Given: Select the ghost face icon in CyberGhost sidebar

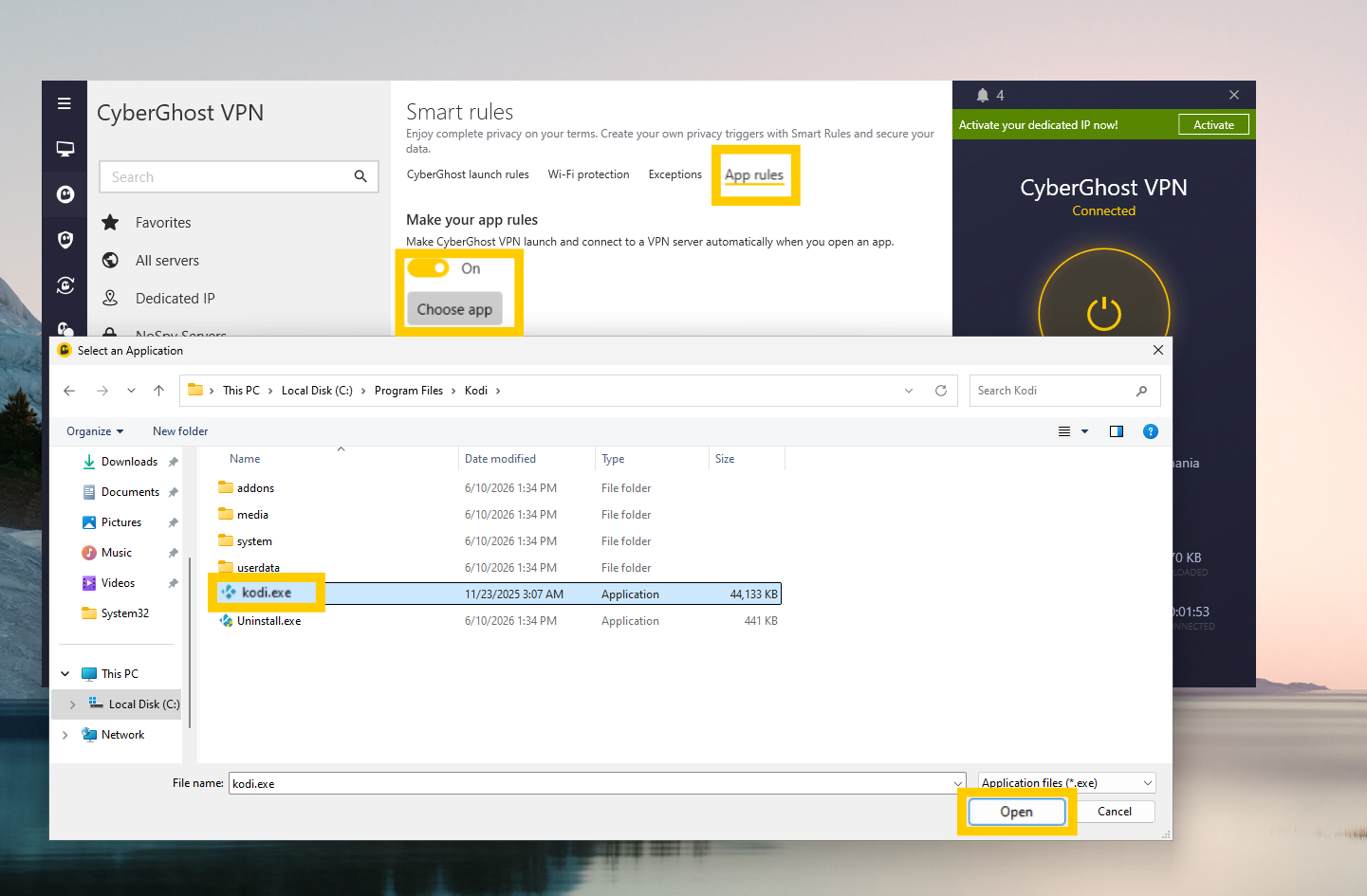Looking at the screenshot, I should pyautogui.click(x=65, y=194).
